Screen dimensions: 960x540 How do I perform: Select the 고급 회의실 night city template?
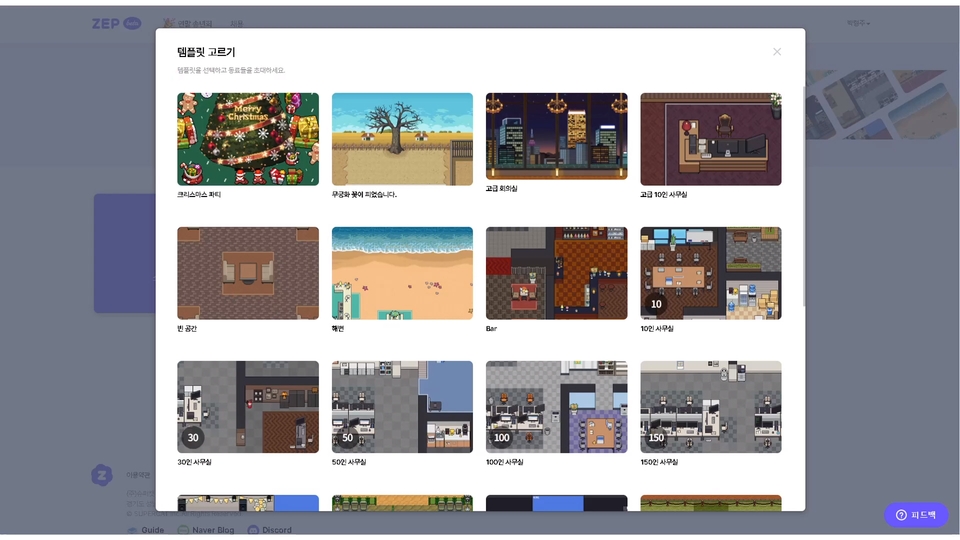click(x=557, y=136)
